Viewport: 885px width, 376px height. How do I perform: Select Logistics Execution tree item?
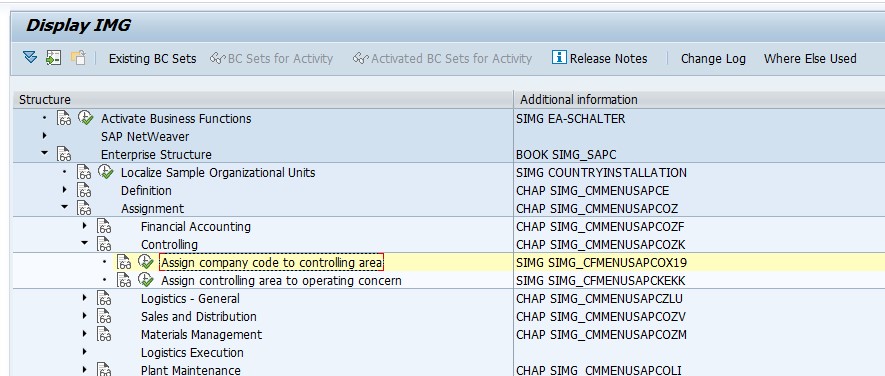pyautogui.click(x=192, y=353)
